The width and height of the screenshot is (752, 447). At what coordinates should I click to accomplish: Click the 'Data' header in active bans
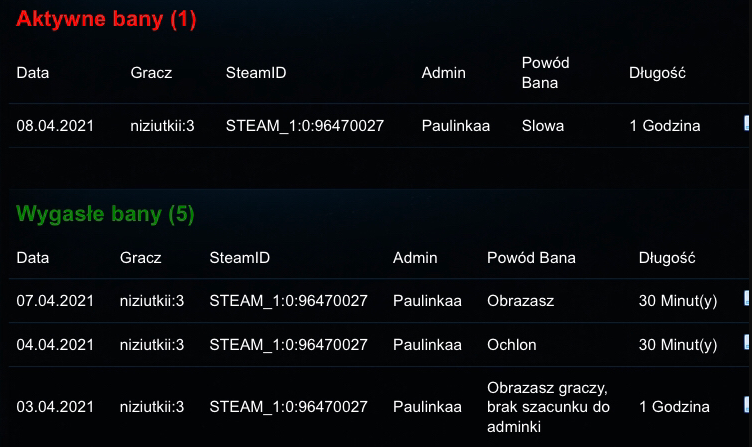click(x=33, y=72)
